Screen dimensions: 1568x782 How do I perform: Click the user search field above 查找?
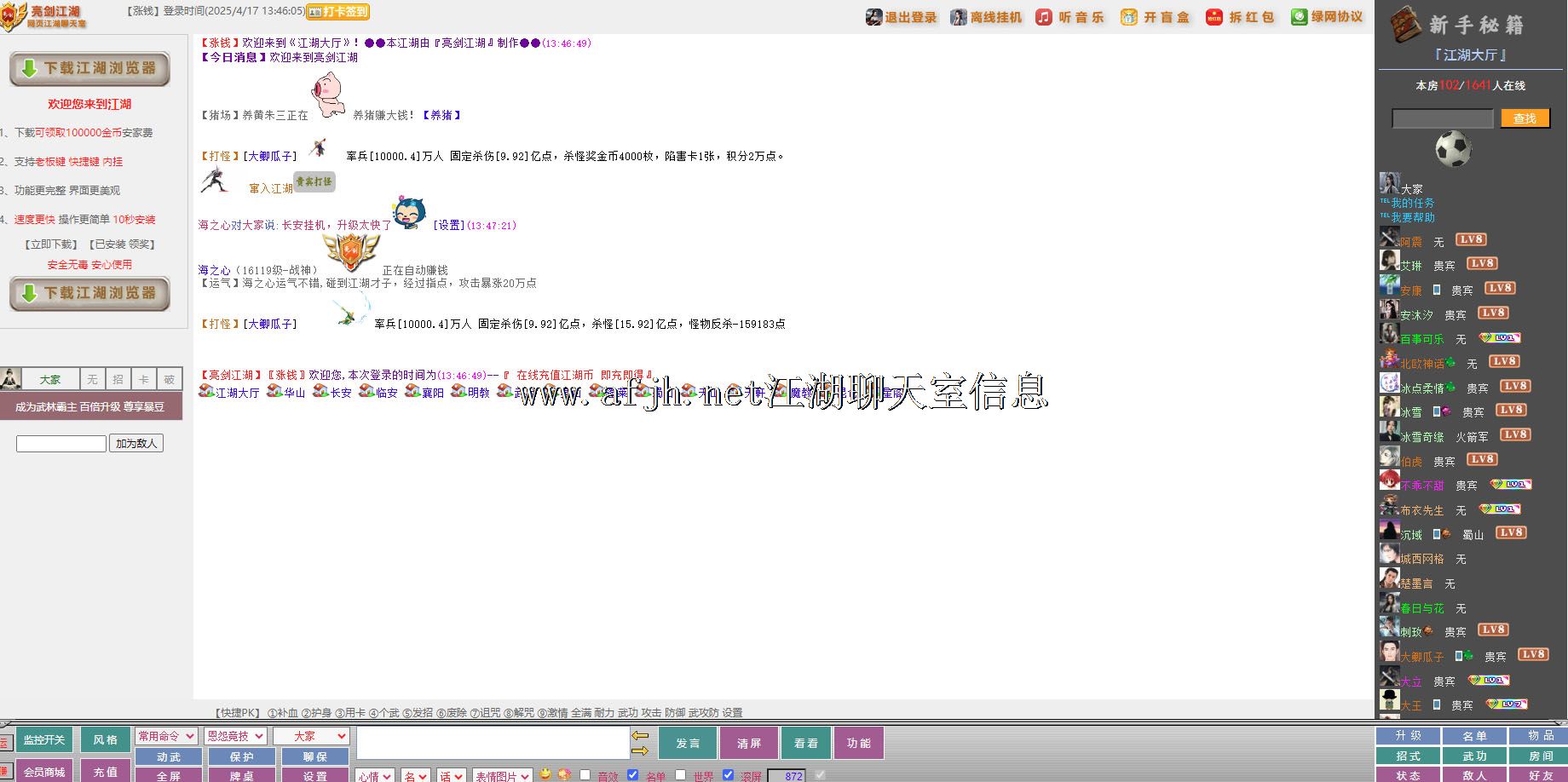pyautogui.click(x=1443, y=118)
